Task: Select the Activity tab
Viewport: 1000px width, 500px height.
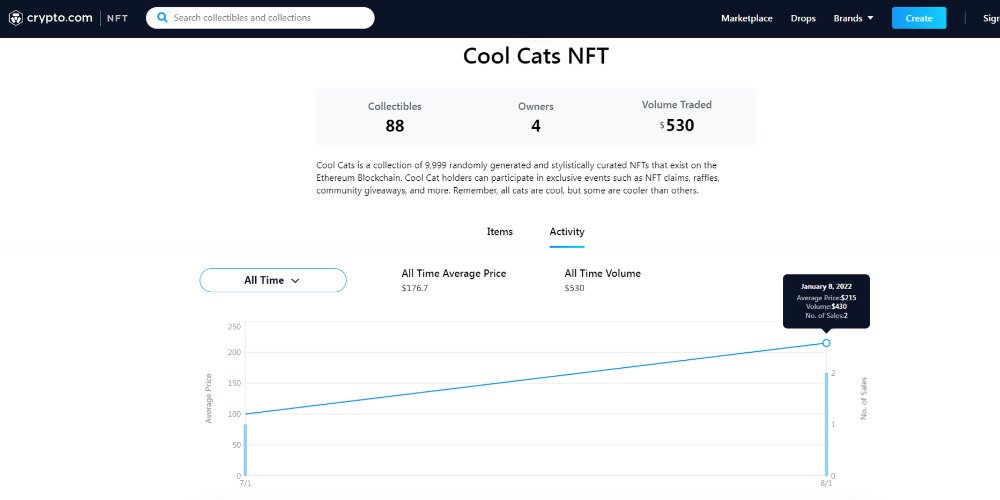Action: pos(567,232)
